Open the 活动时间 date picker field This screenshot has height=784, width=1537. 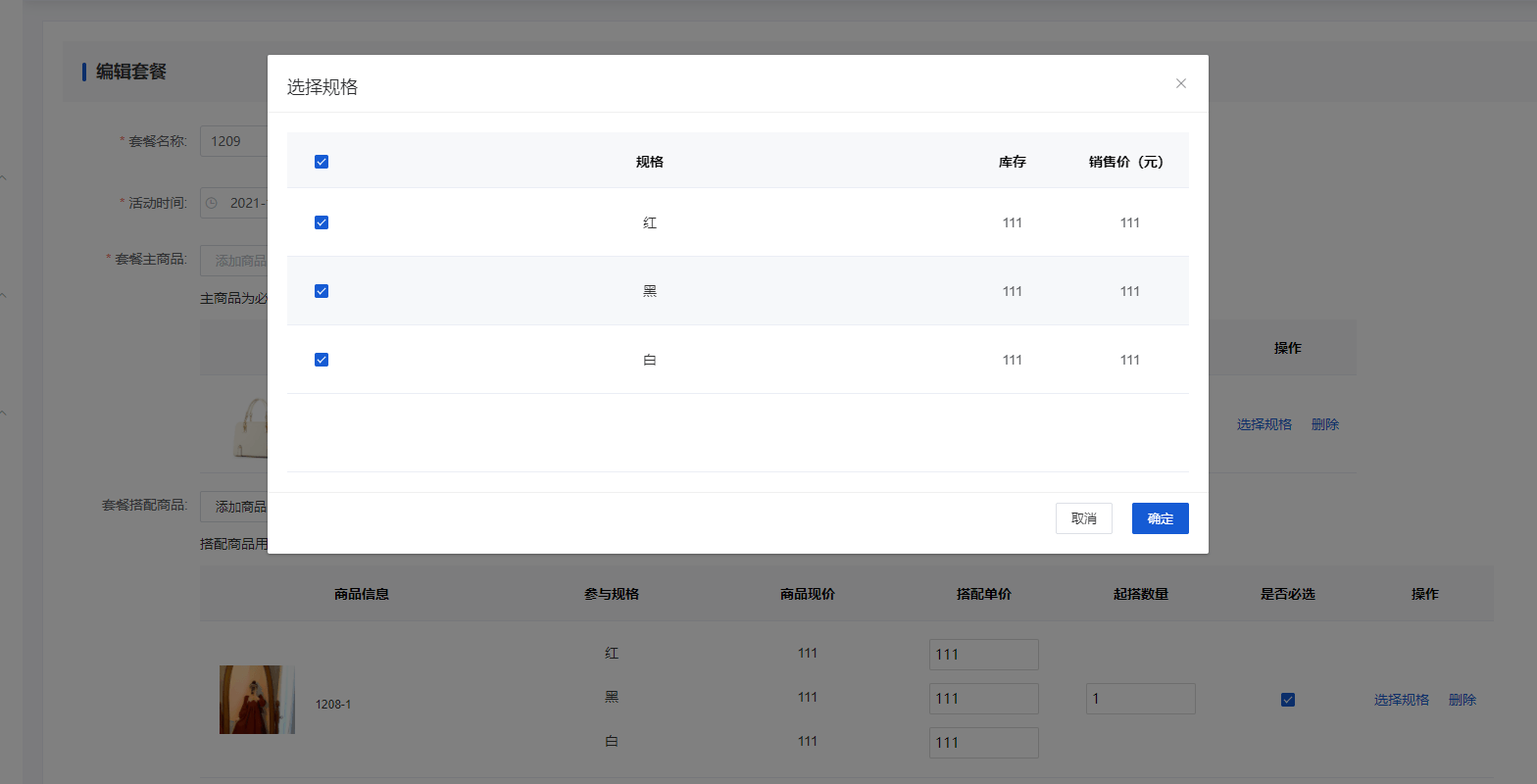[x=234, y=203]
